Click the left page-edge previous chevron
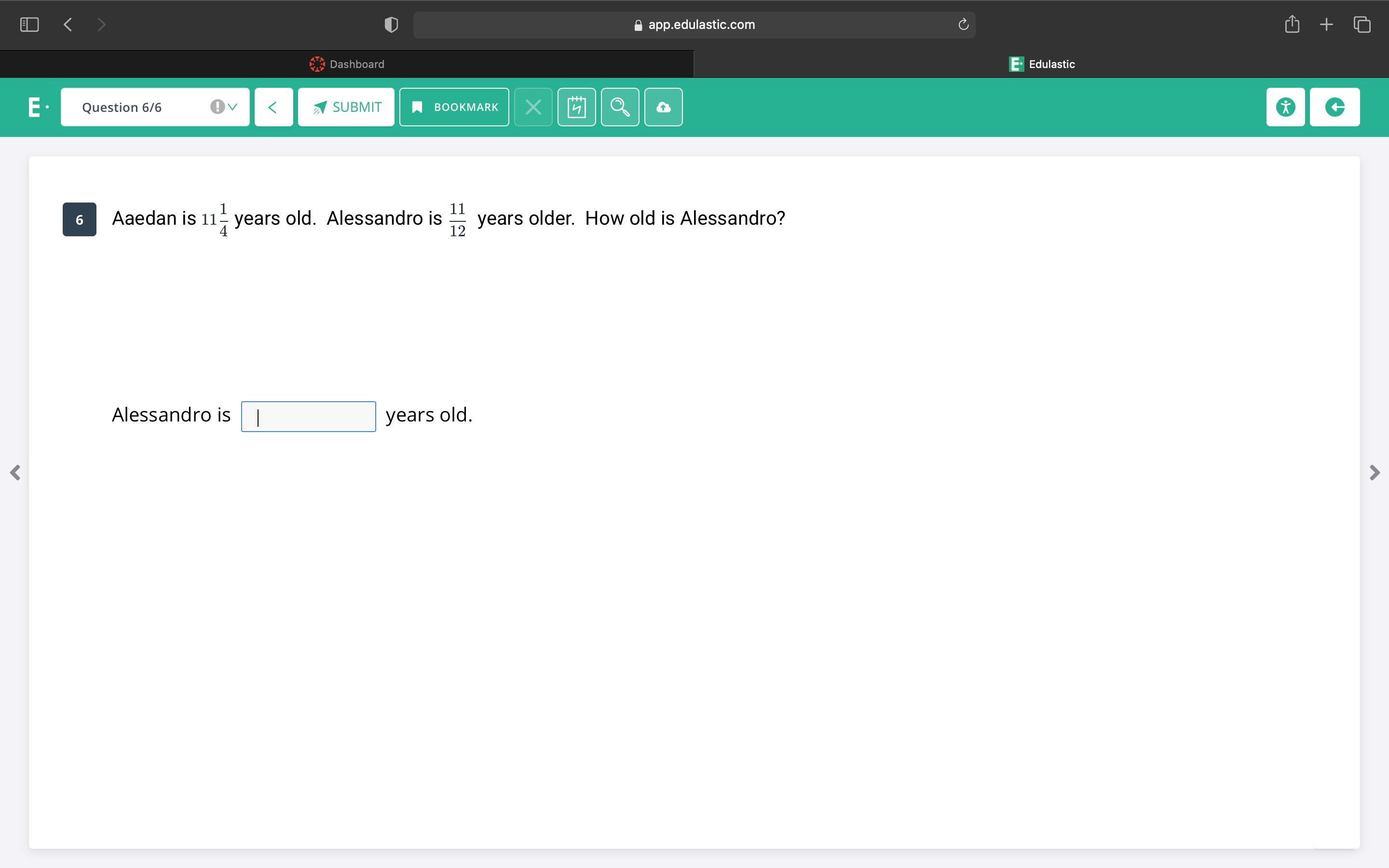 tap(15, 473)
